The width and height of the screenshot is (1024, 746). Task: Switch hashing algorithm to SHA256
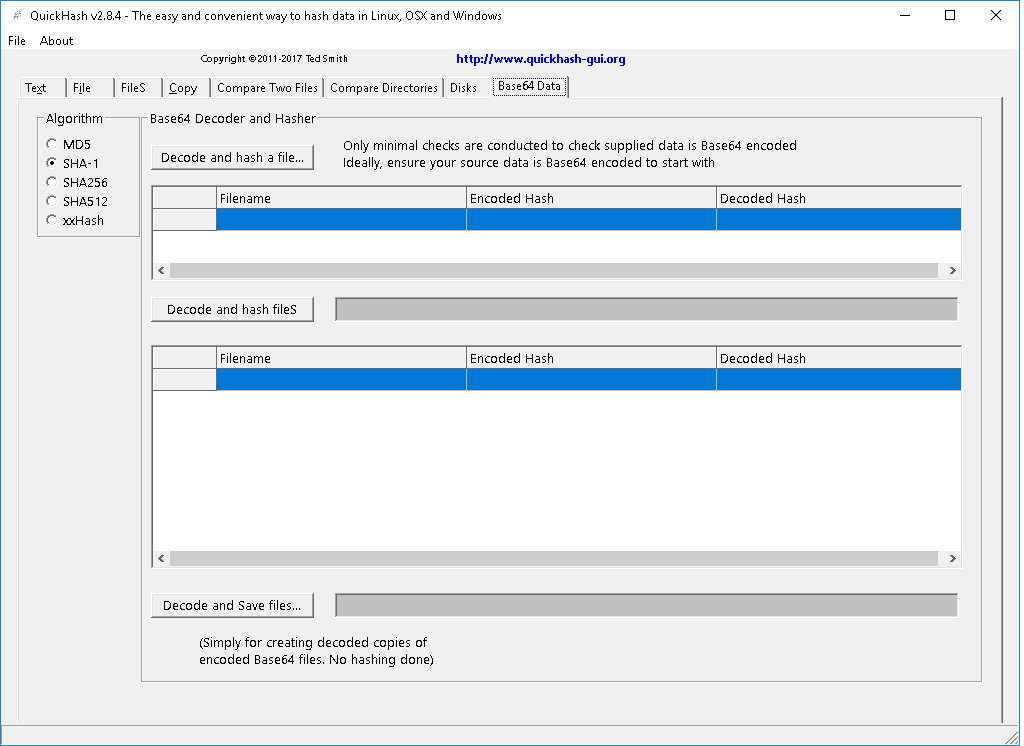pos(51,182)
